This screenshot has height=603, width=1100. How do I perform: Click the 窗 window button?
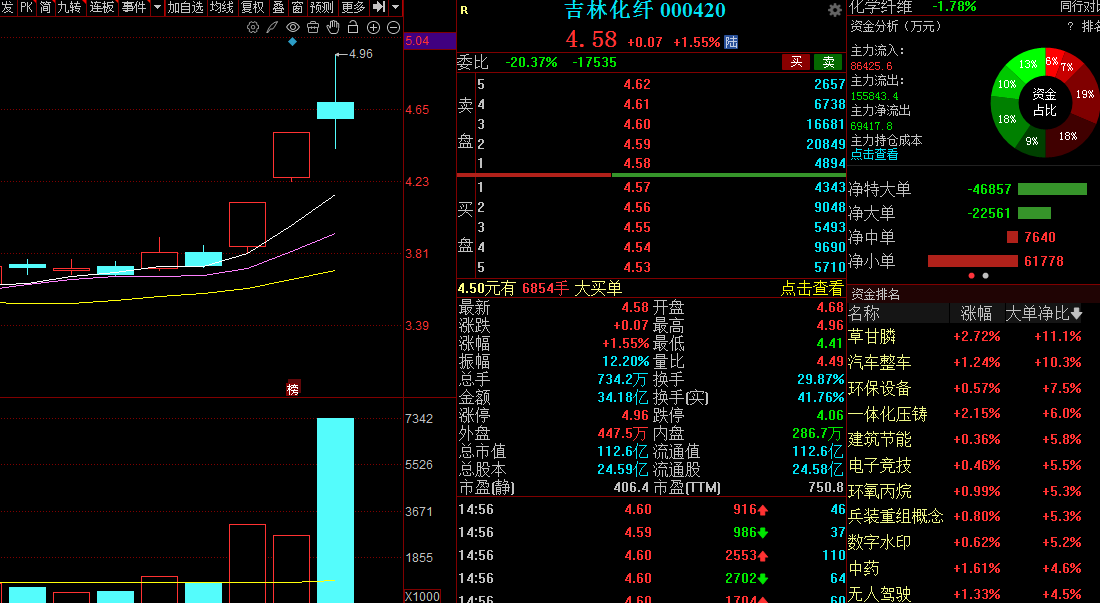pyautogui.click(x=297, y=7)
